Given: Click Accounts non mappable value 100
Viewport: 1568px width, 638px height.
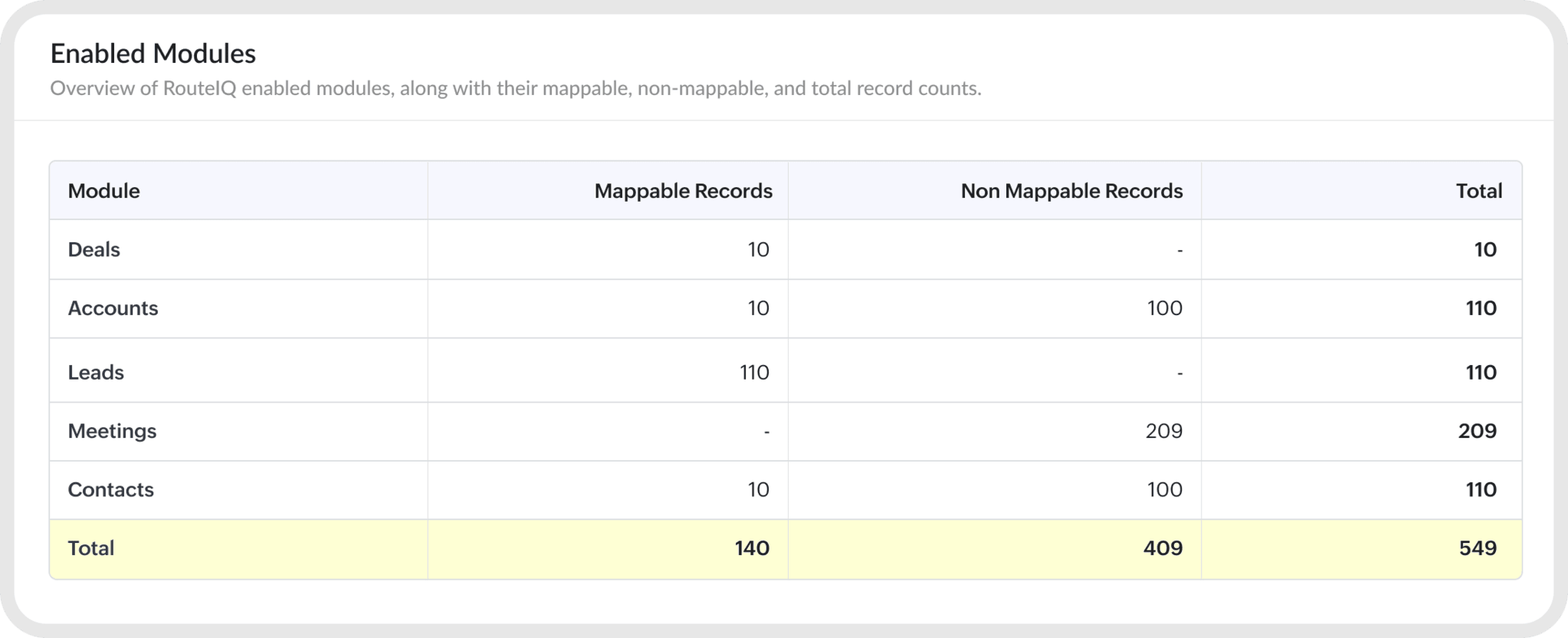Looking at the screenshot, I should point(1164,308).
